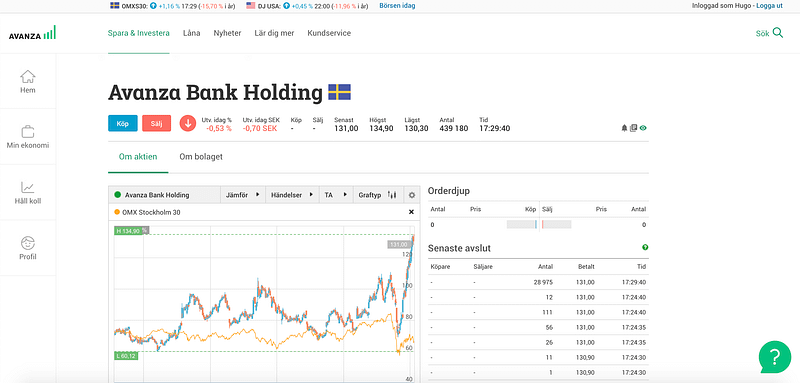Click the Logga ut link

coord(769,6)
